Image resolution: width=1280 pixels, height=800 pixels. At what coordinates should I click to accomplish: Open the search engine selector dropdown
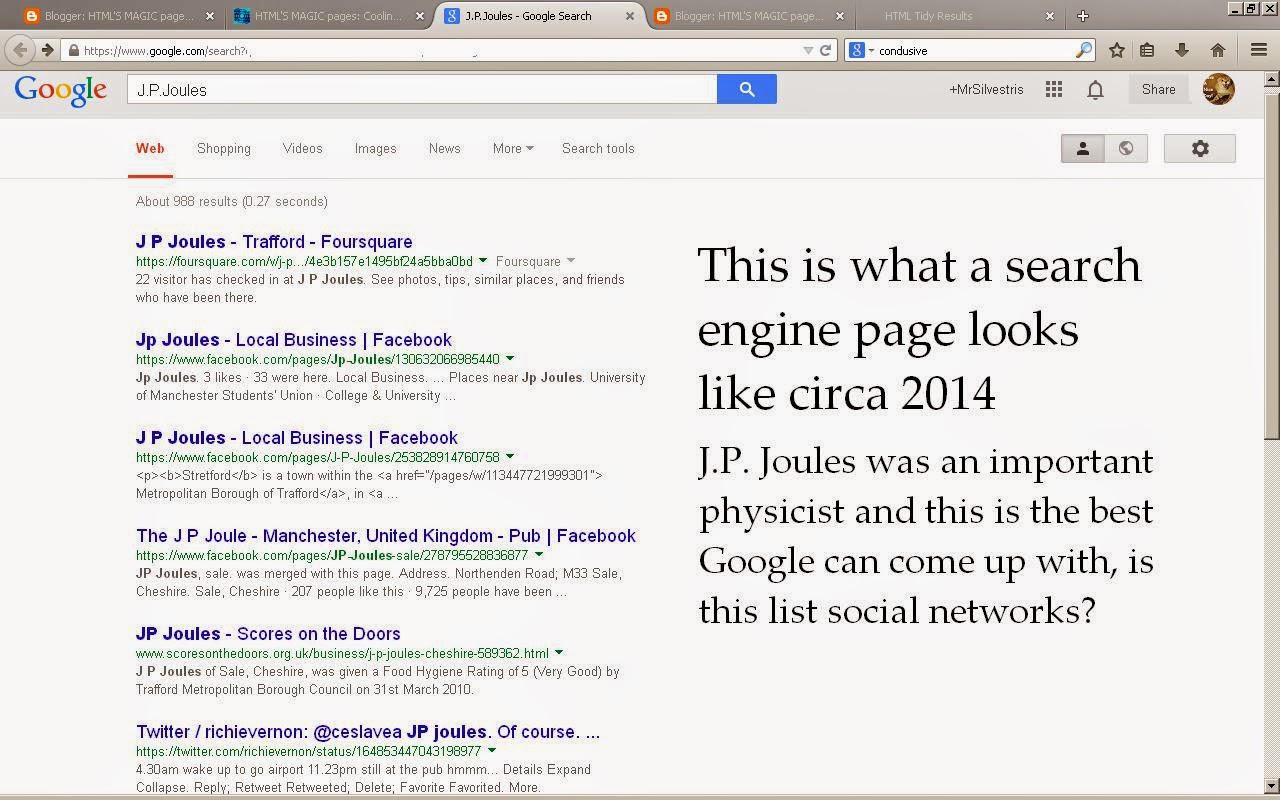[x=859, y=50]
